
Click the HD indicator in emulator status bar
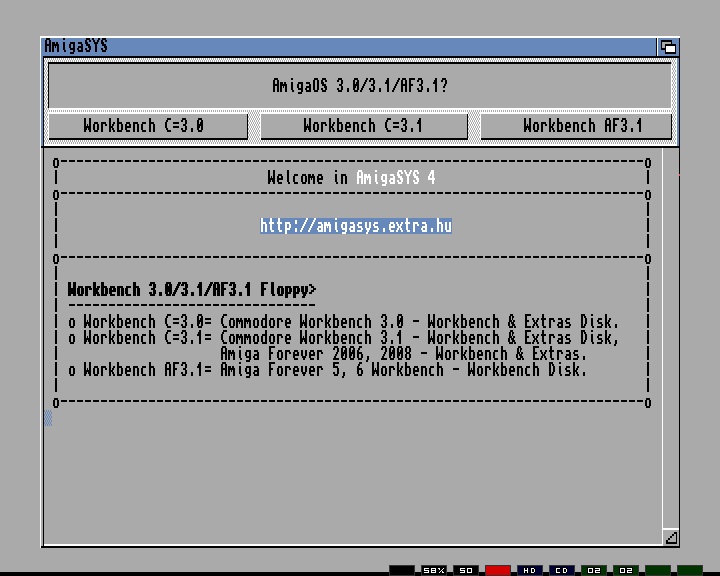pyautogui.click(x=530, y=570)
